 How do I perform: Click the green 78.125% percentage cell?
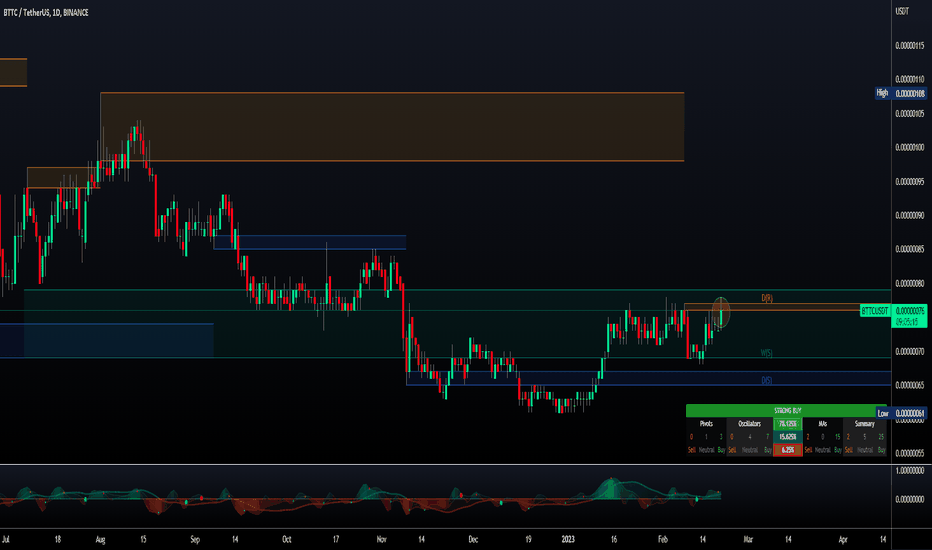pos(788,424)
